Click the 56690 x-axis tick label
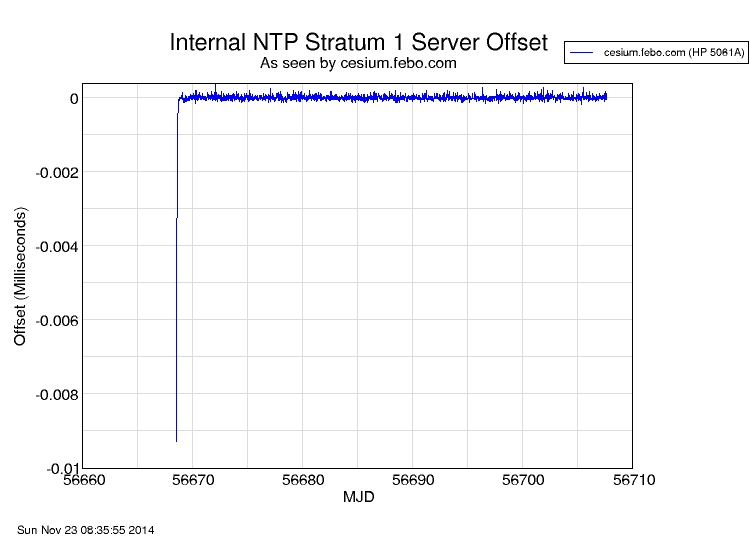 pyautogui.click(x=413, y=480)
